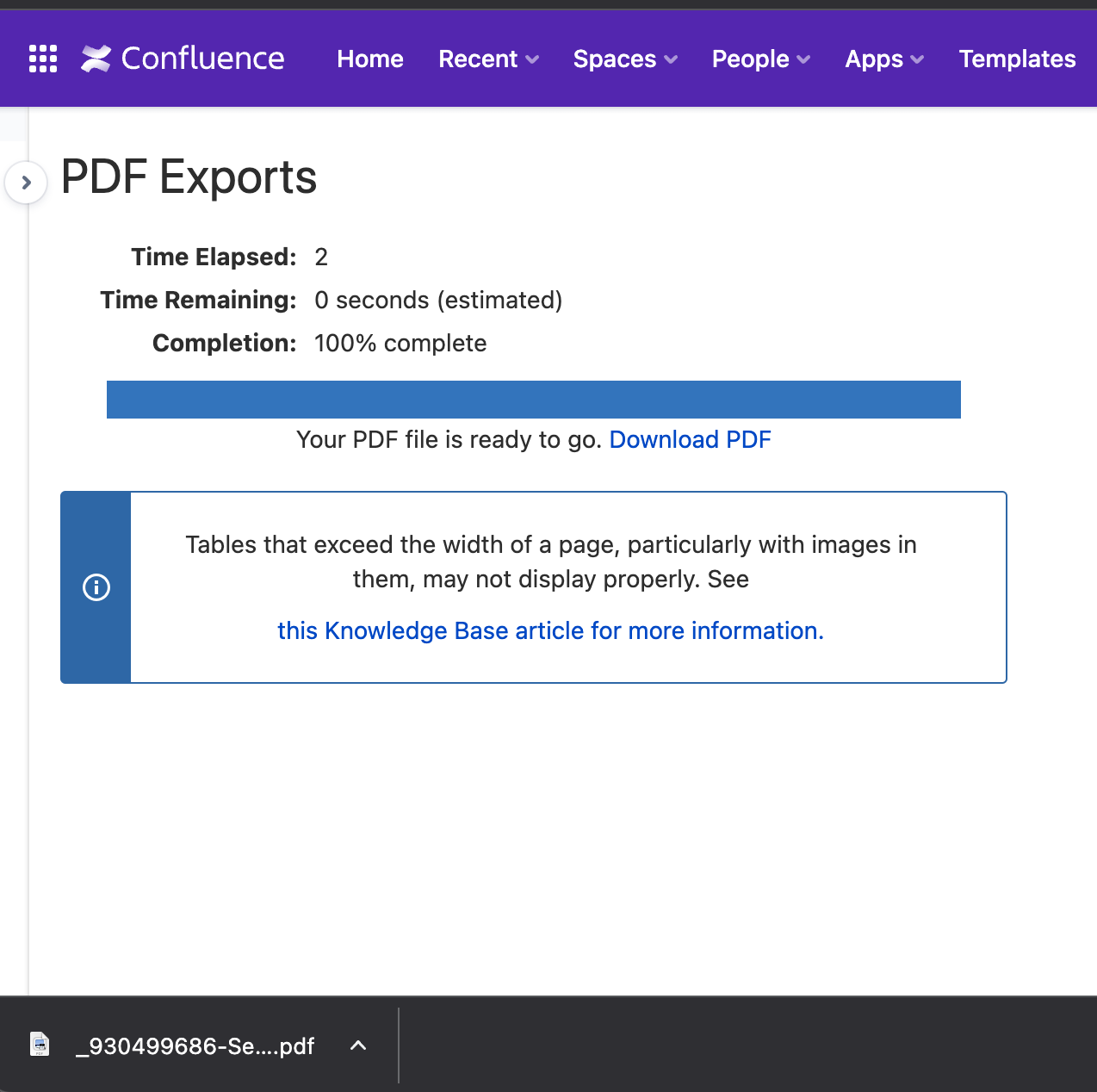Image resolution: width=1097 pixels, height=1092 pixels.
Task: Open the Knowledge Base article link
Action: tap(549, 630)
